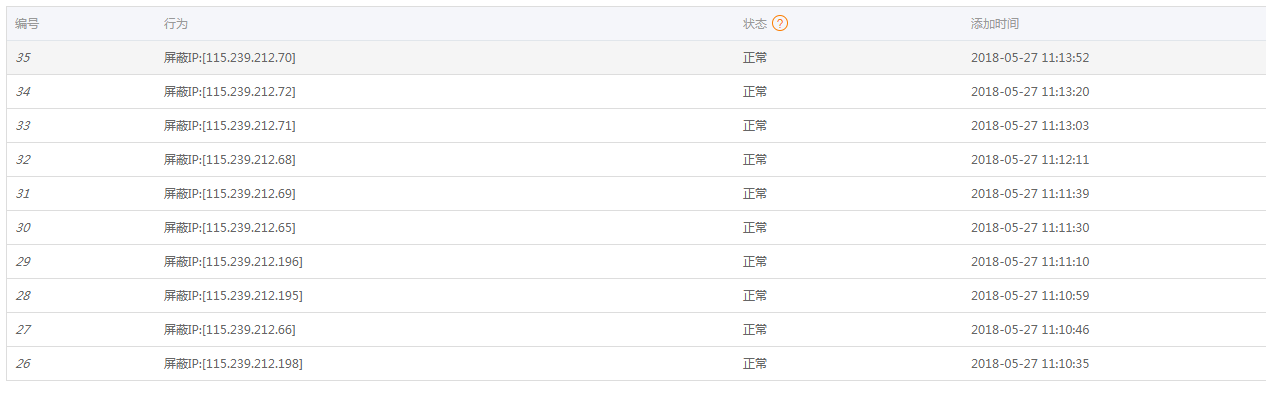Select row number 35

tap(23, 58)
